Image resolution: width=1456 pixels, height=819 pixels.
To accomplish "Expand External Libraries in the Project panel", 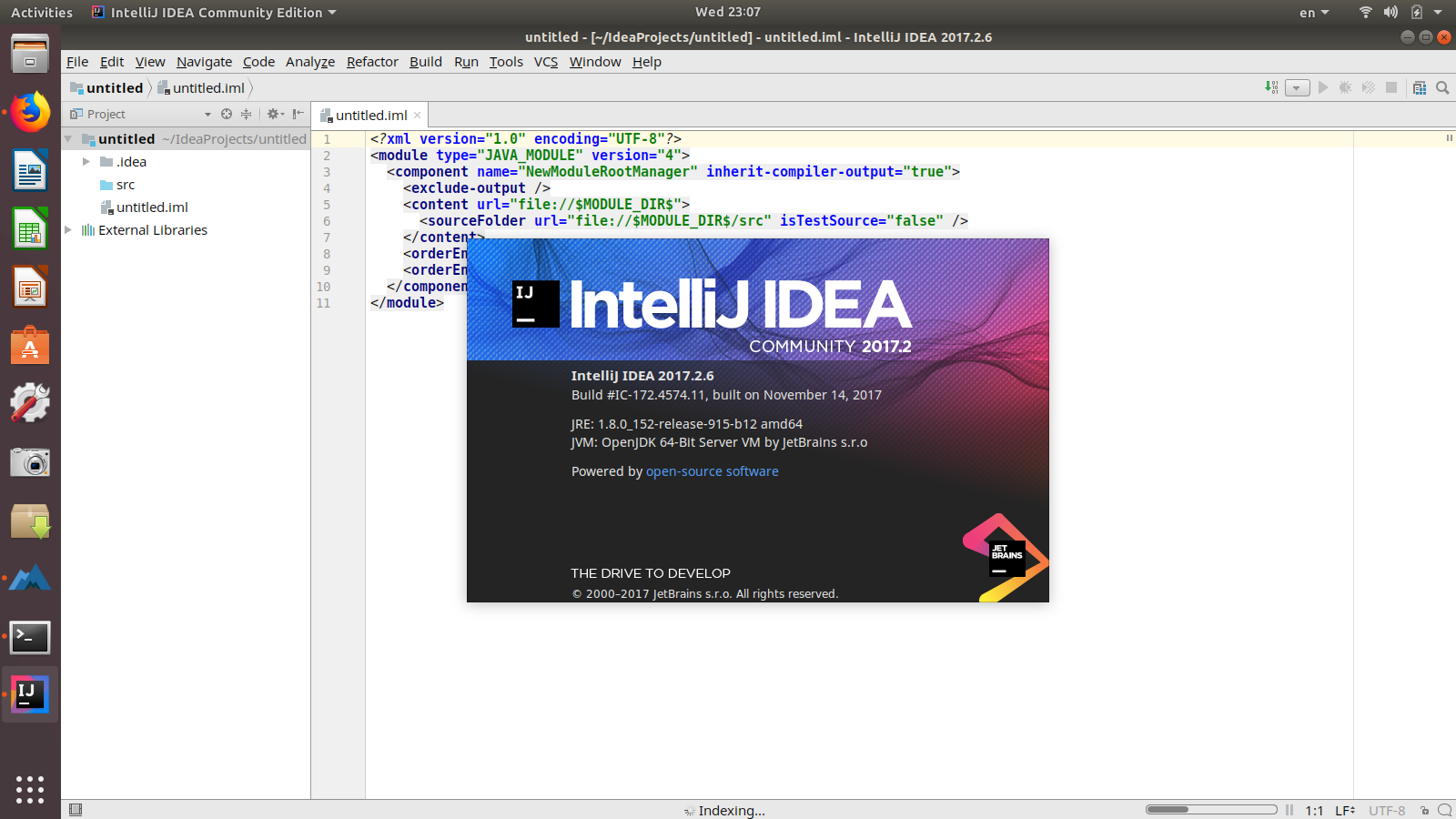I will [x=67, y=229].
